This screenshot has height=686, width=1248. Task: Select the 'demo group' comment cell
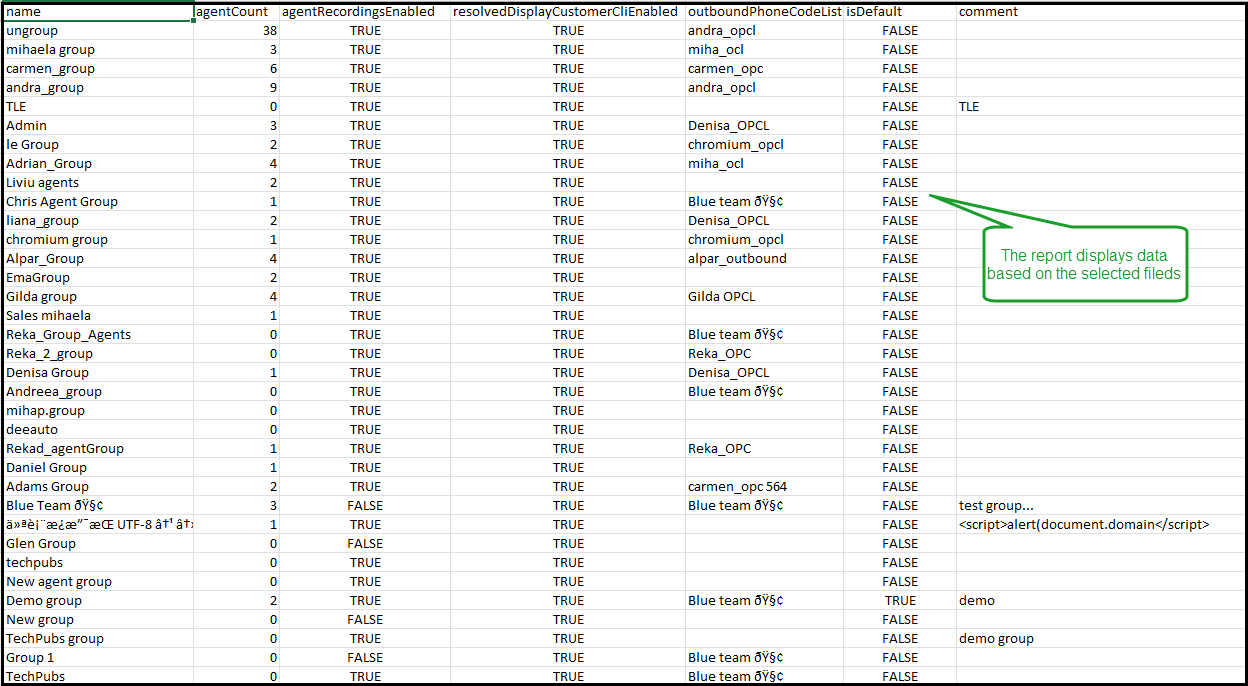(x=1100, y=639)
